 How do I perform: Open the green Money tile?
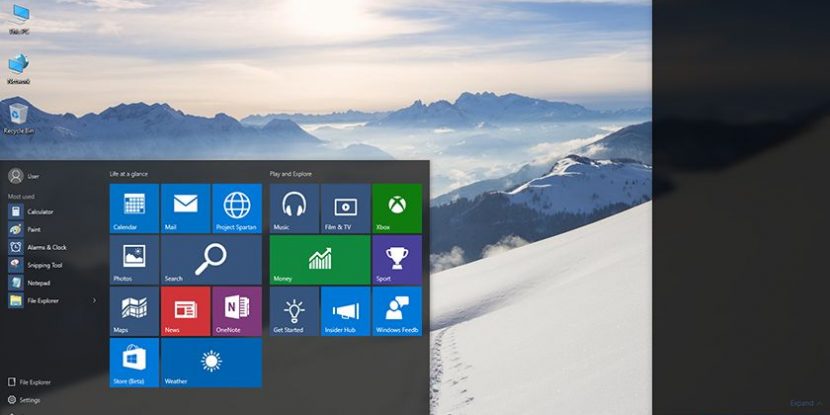tap(319, 260)
